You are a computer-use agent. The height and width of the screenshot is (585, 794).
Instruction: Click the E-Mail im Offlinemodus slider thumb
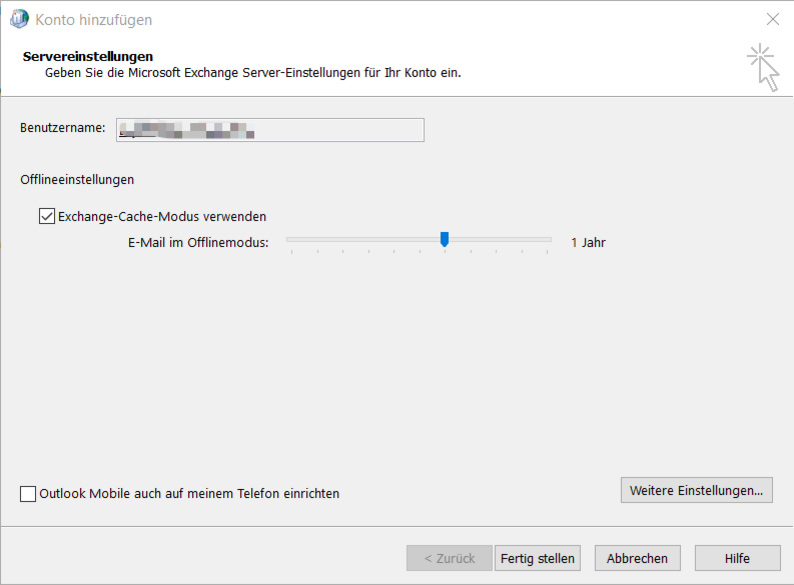[445, 239]
